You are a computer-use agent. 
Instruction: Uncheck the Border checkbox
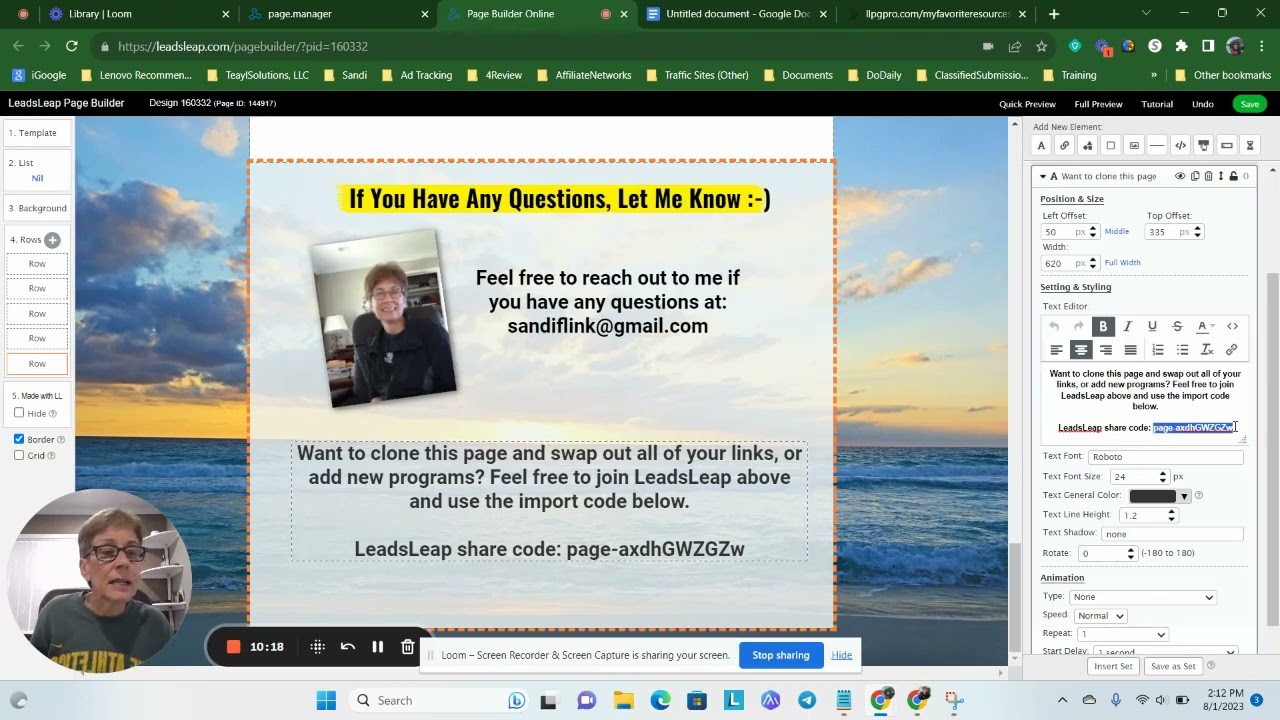tap(19, 439)
